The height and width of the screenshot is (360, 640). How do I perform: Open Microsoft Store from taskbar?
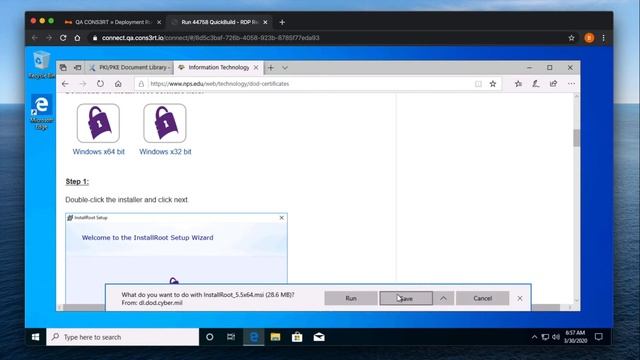(297, 337)
